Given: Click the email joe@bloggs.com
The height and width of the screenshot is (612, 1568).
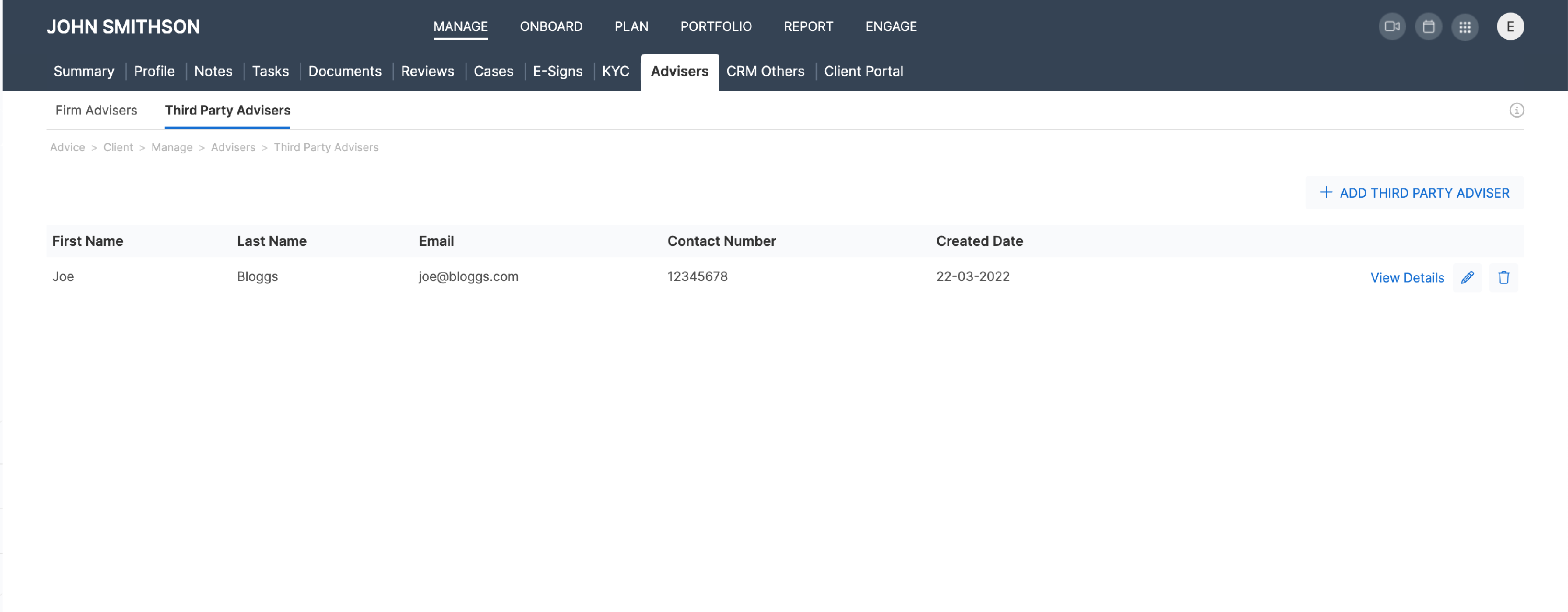Looking at the screenshot, I should click(x=468, y=277).
